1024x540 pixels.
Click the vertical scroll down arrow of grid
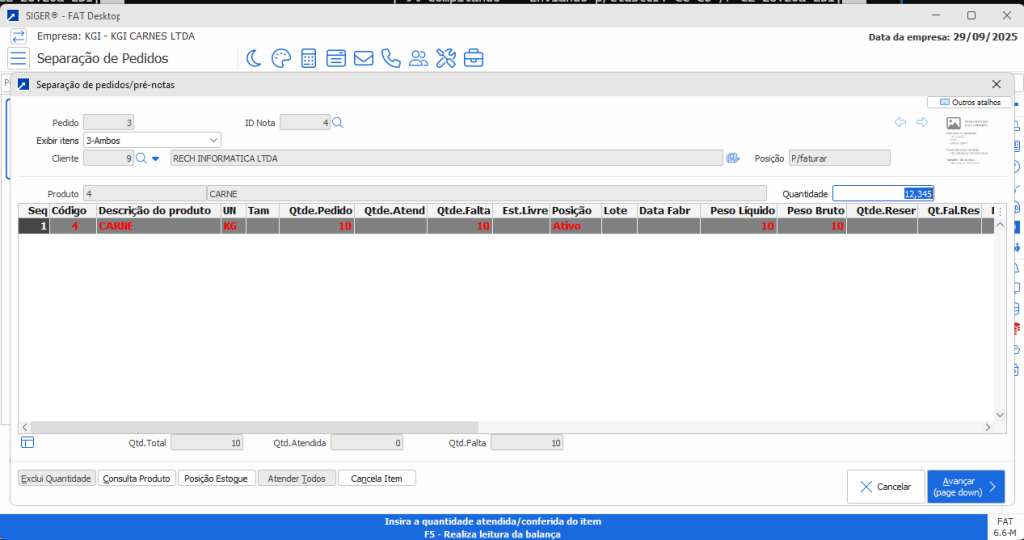tap(1000, 415)
